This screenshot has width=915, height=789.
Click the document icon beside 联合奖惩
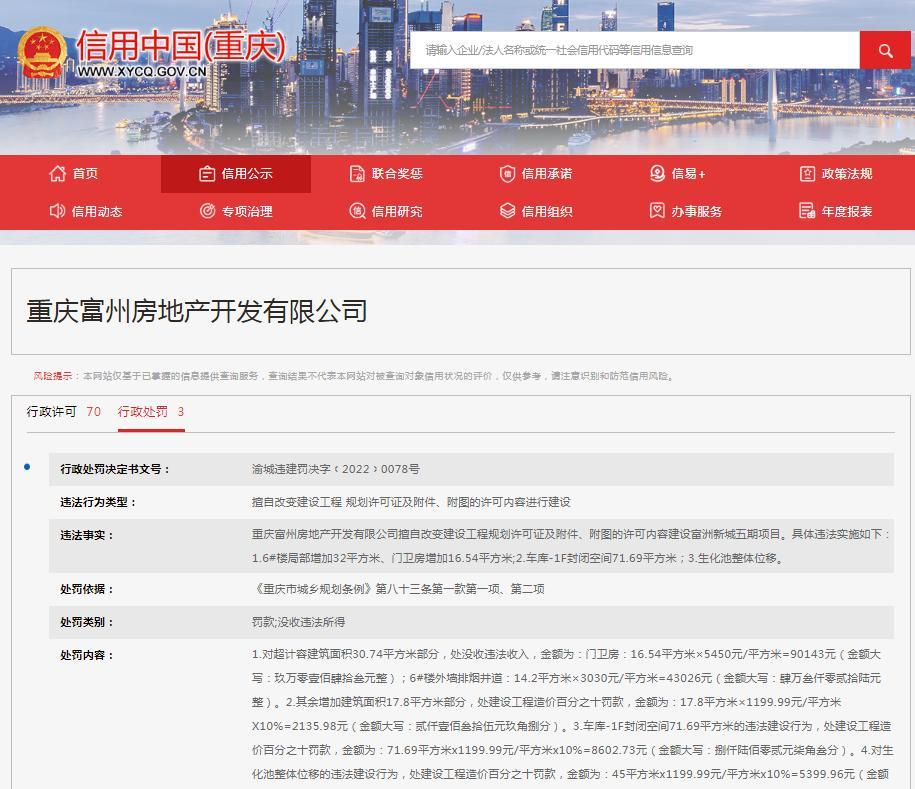357,174
